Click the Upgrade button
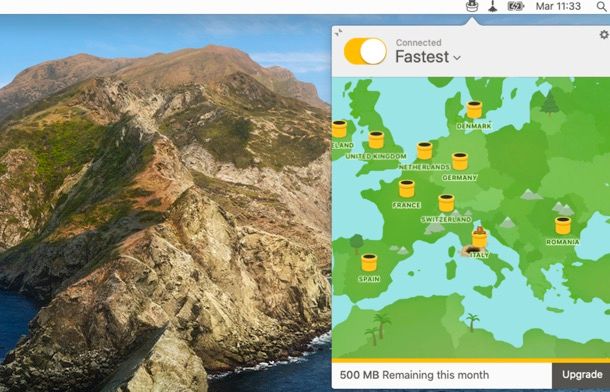 582,375
